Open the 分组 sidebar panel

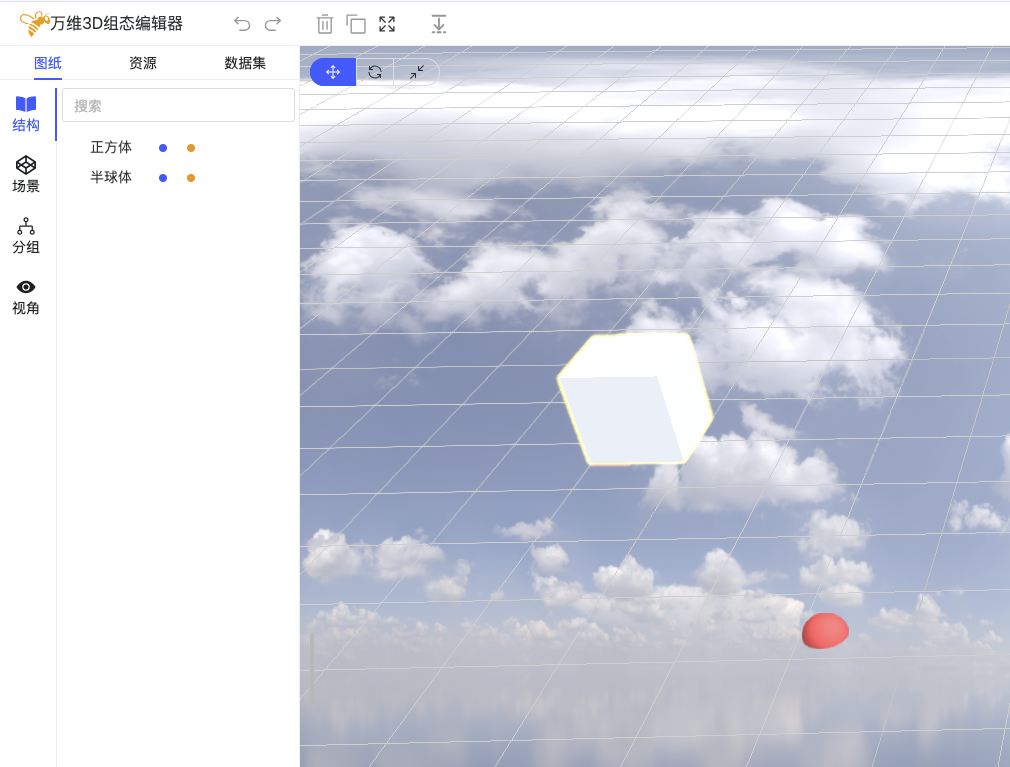(x=26, y=235)
